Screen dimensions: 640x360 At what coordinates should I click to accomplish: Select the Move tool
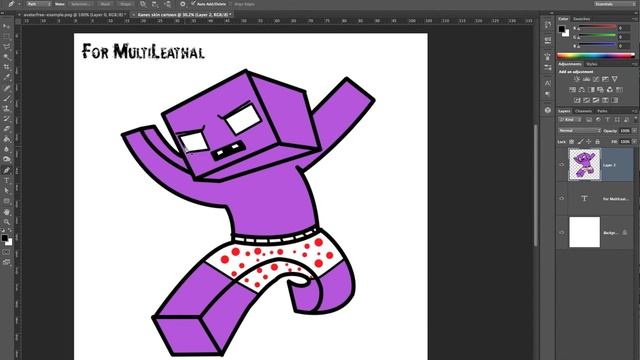(x=6, y=27)
